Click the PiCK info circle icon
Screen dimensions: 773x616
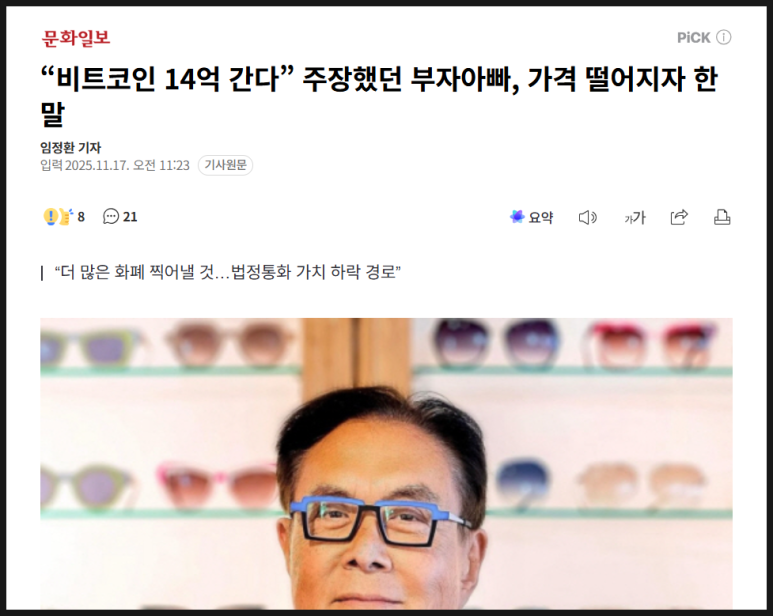[x=723, y=37]
